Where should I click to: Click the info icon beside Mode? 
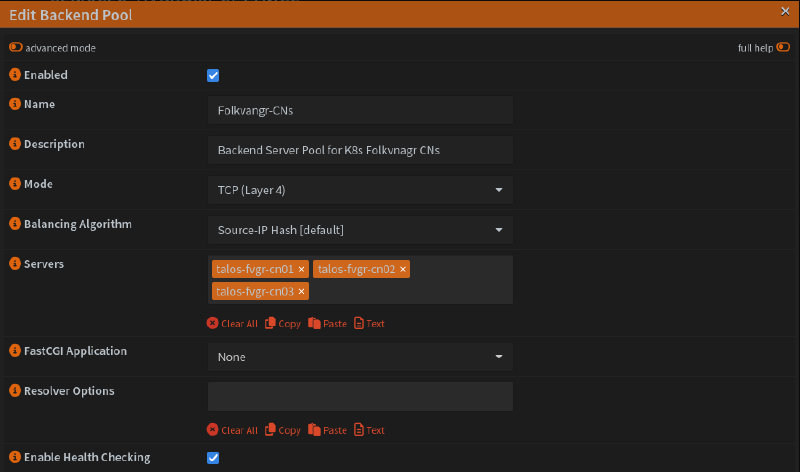(x=15, y=183)
